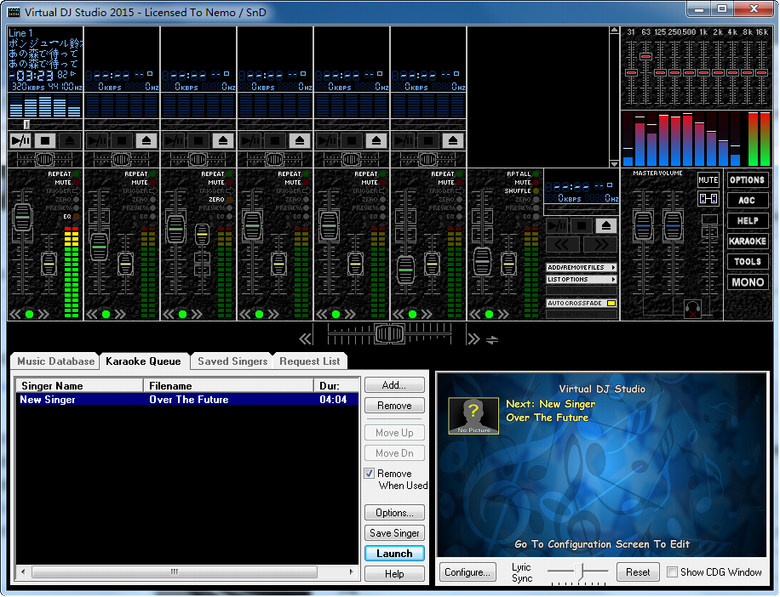Click the headphone monitor icon with red X
This screenshot has height=597, width=780.
click(x=692, y=308)
